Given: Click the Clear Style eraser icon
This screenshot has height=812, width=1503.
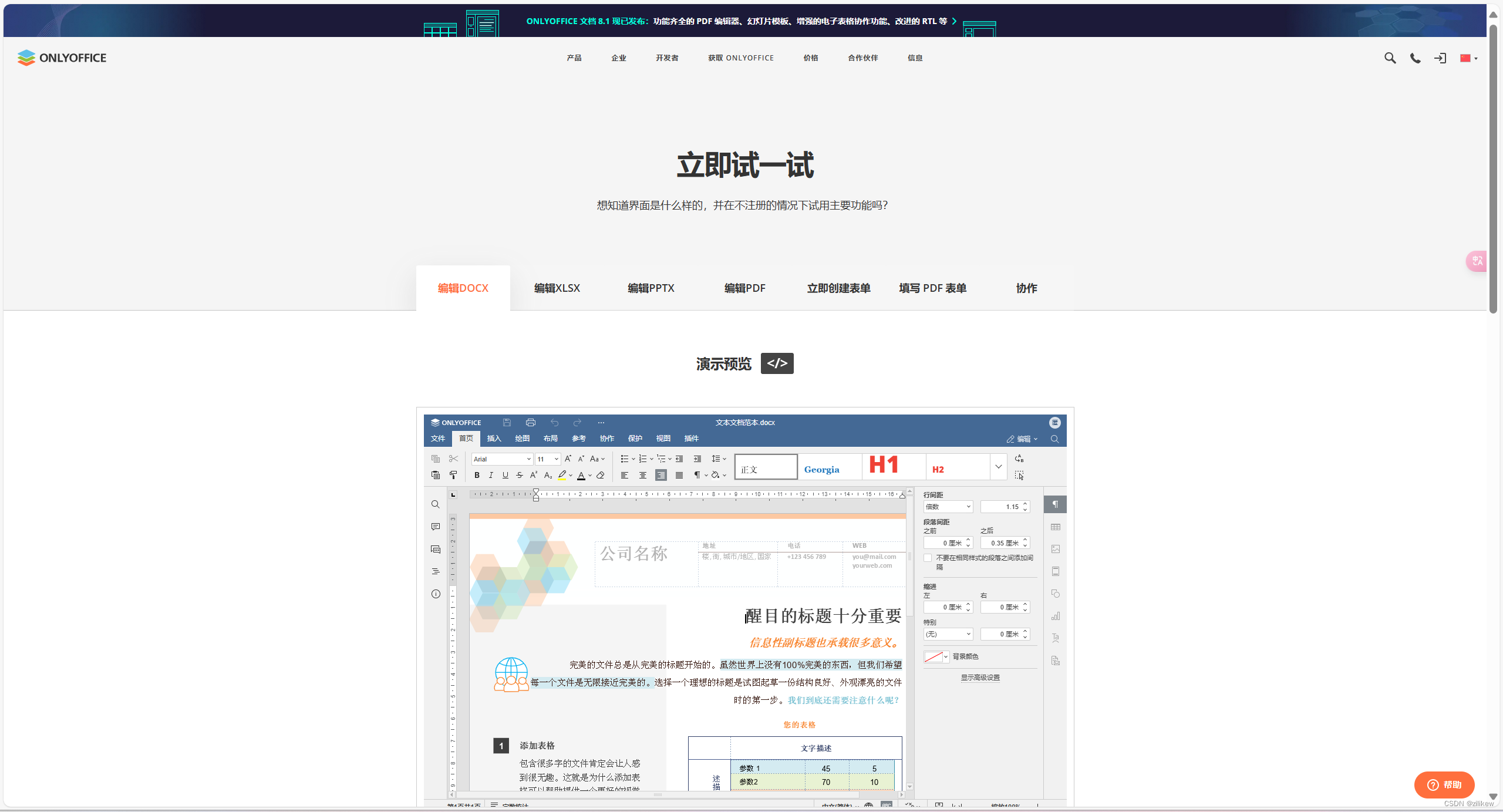Looking at the screenshot, I should (601, 475).
